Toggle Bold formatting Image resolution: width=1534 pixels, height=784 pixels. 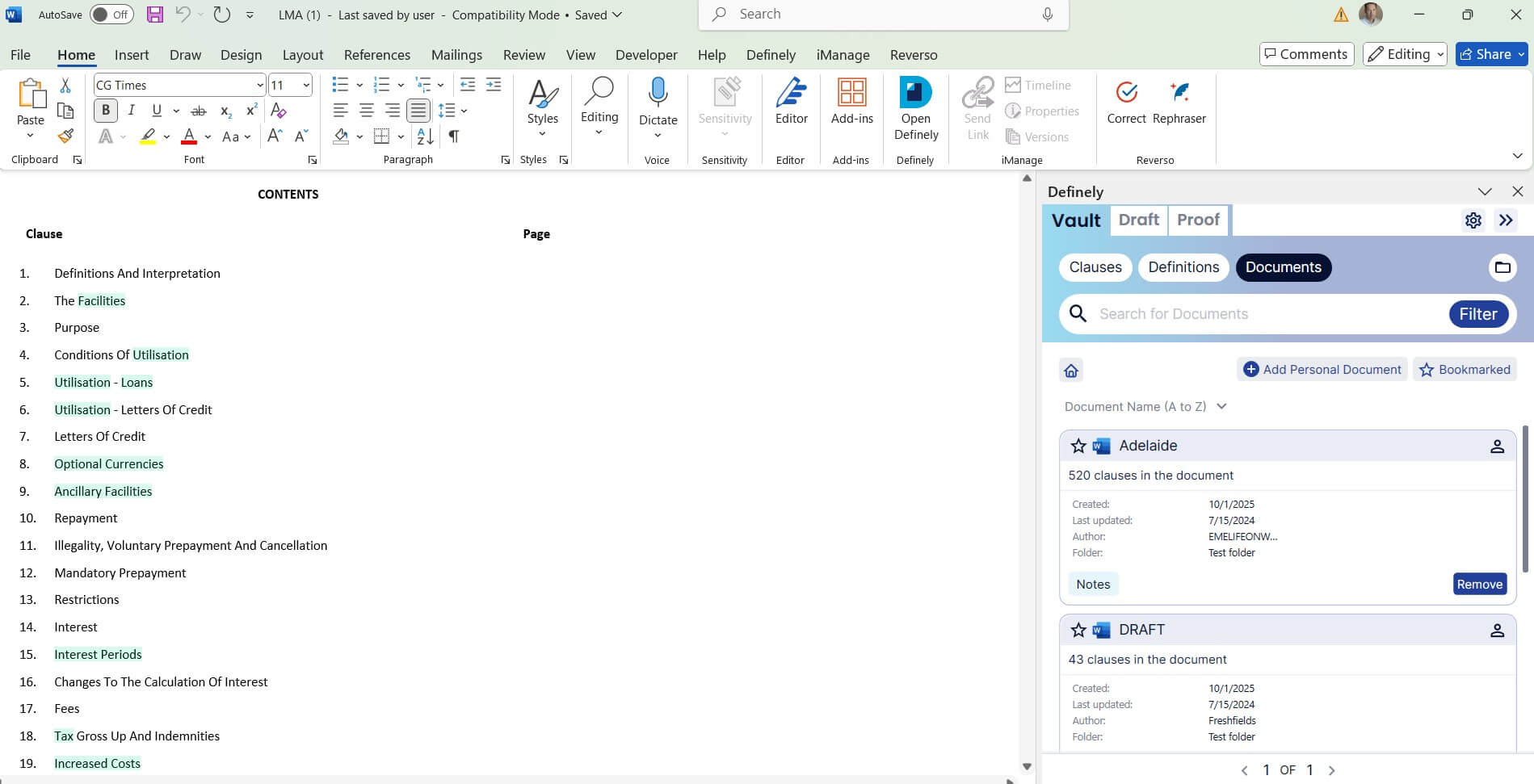(x=105, y=111)
